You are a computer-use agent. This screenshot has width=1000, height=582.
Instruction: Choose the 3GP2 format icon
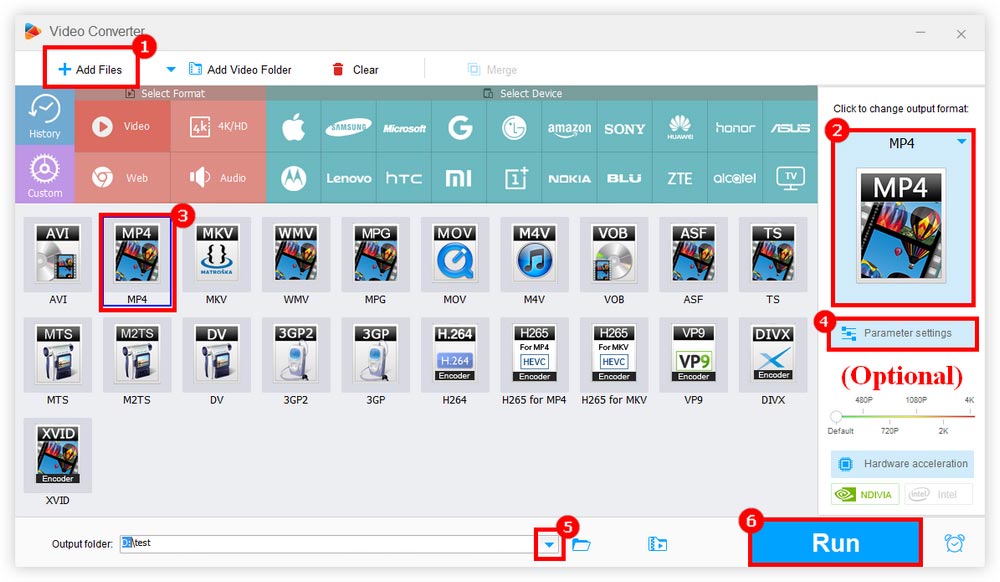(296, 355)
